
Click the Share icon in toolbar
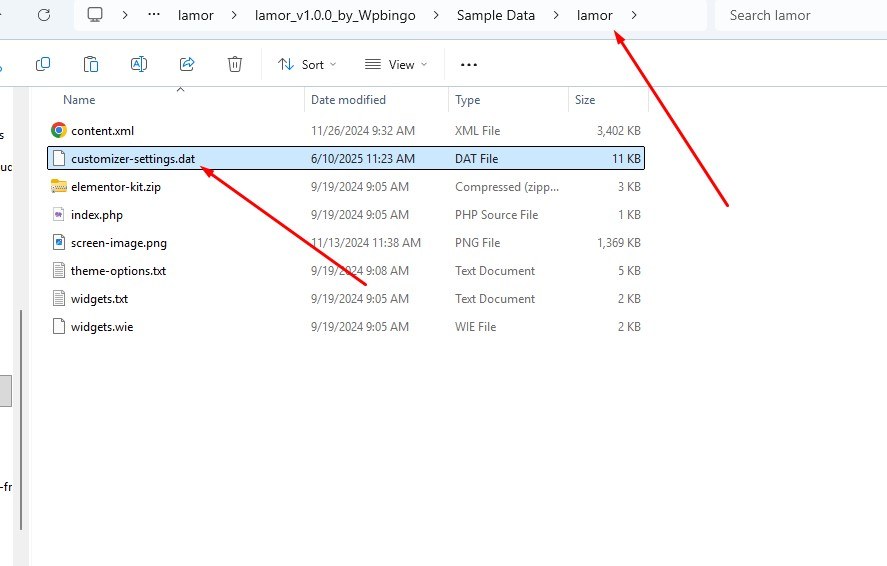(187, 64)
